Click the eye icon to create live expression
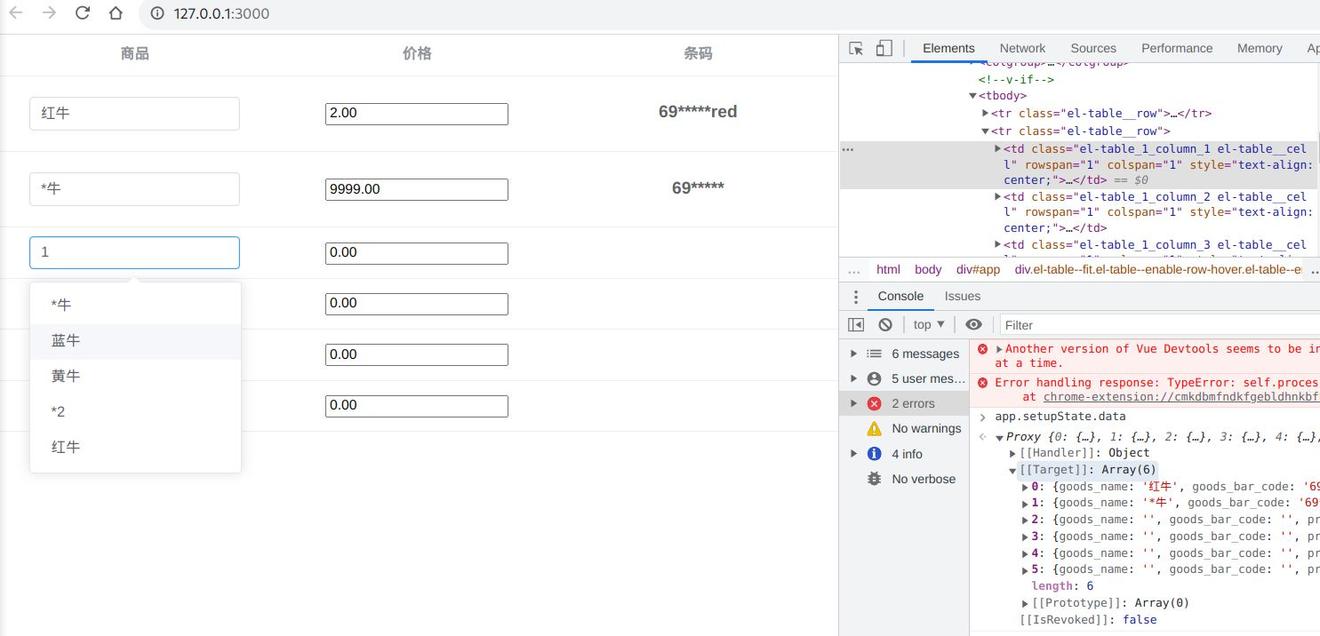Image resolution: width=1320 pixels, height=636 pixels. pos(973,324)
